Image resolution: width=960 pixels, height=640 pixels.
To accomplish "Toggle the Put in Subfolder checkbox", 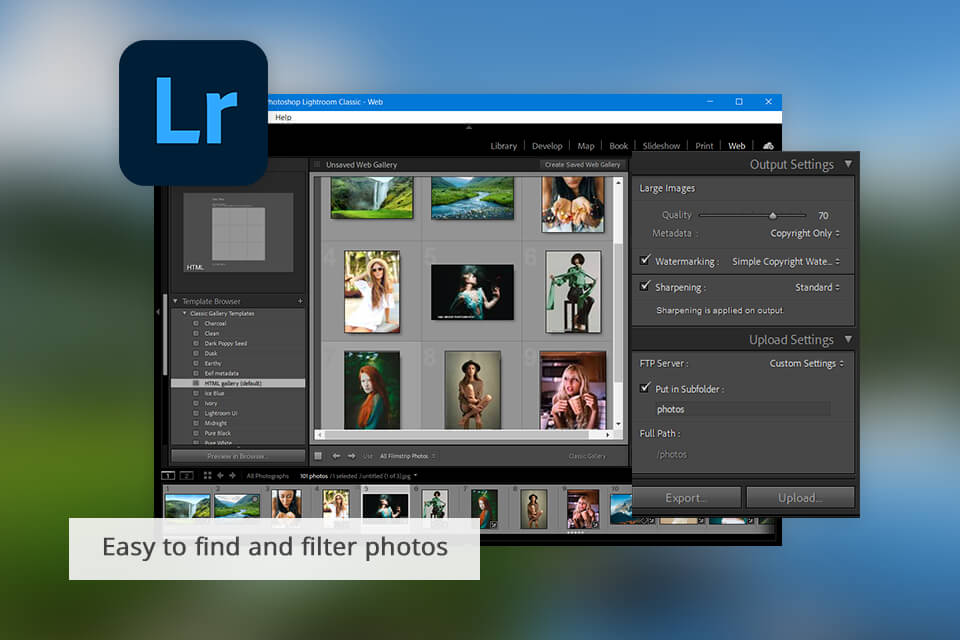I will pyautogui.click(x=645, y=388).
